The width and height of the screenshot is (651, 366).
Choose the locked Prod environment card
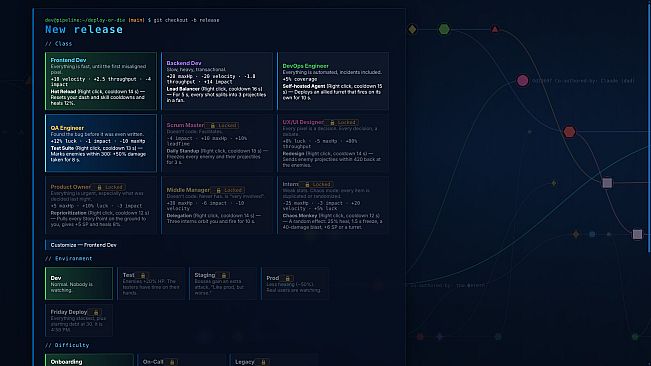point(295,283)
